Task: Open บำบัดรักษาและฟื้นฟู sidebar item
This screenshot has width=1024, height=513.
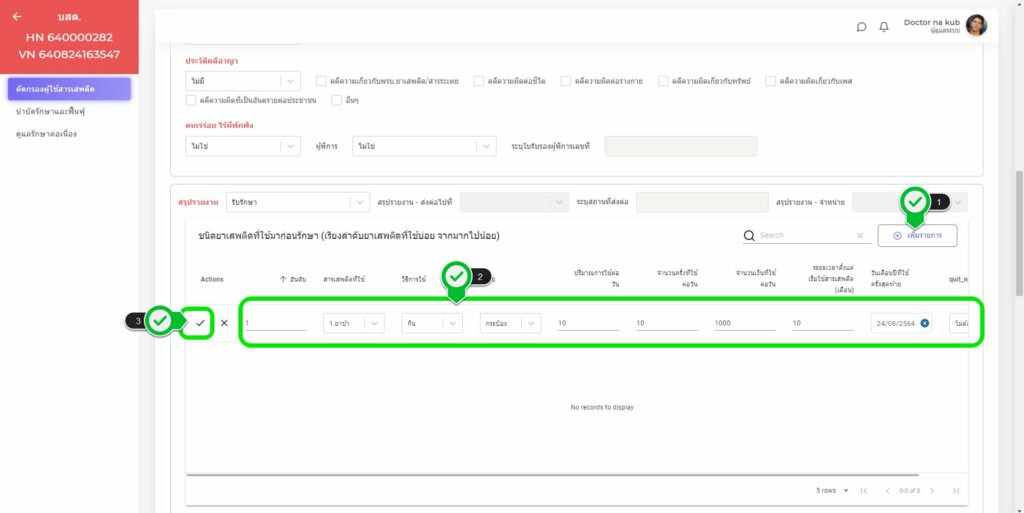Action: coord(54,111)
